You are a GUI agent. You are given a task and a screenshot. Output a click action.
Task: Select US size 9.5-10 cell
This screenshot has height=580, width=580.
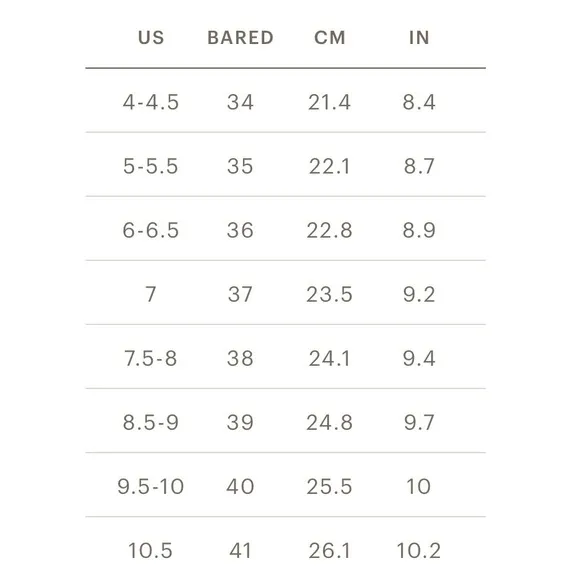coord(151,486)
